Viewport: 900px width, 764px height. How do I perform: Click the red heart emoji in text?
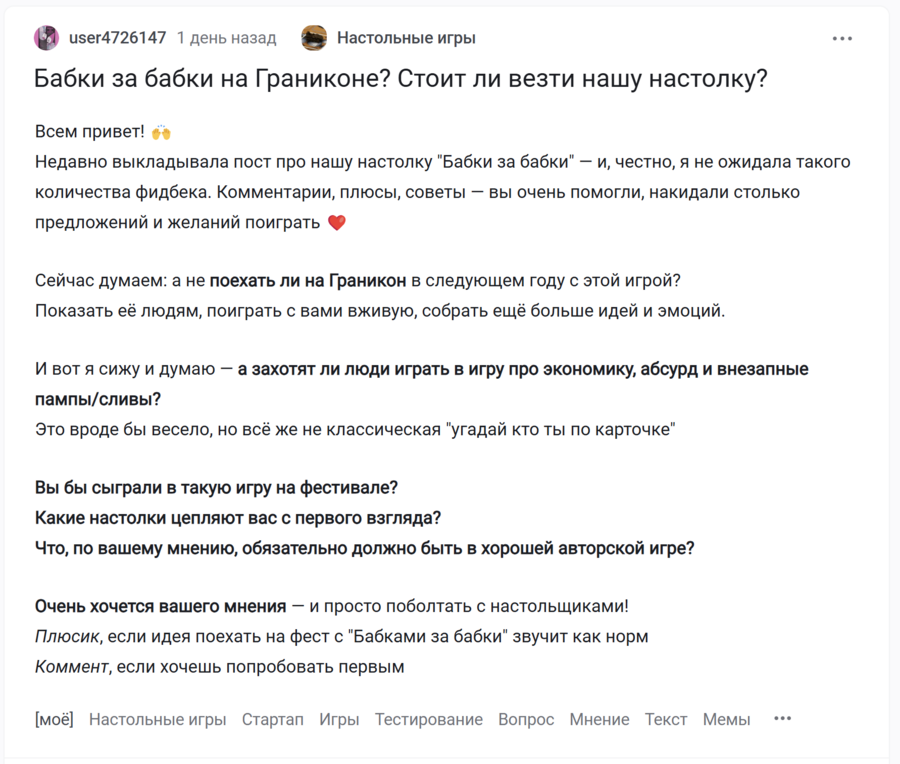[336, 222]
